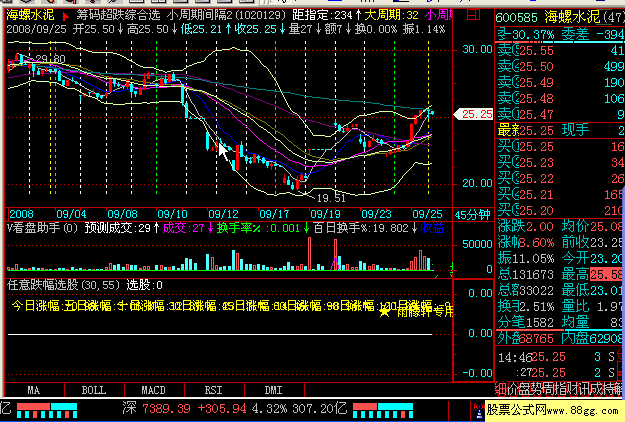The image size is (625, 422).
Task: Switch to the BOLL indicator tab
Action: tap(94, 390)
